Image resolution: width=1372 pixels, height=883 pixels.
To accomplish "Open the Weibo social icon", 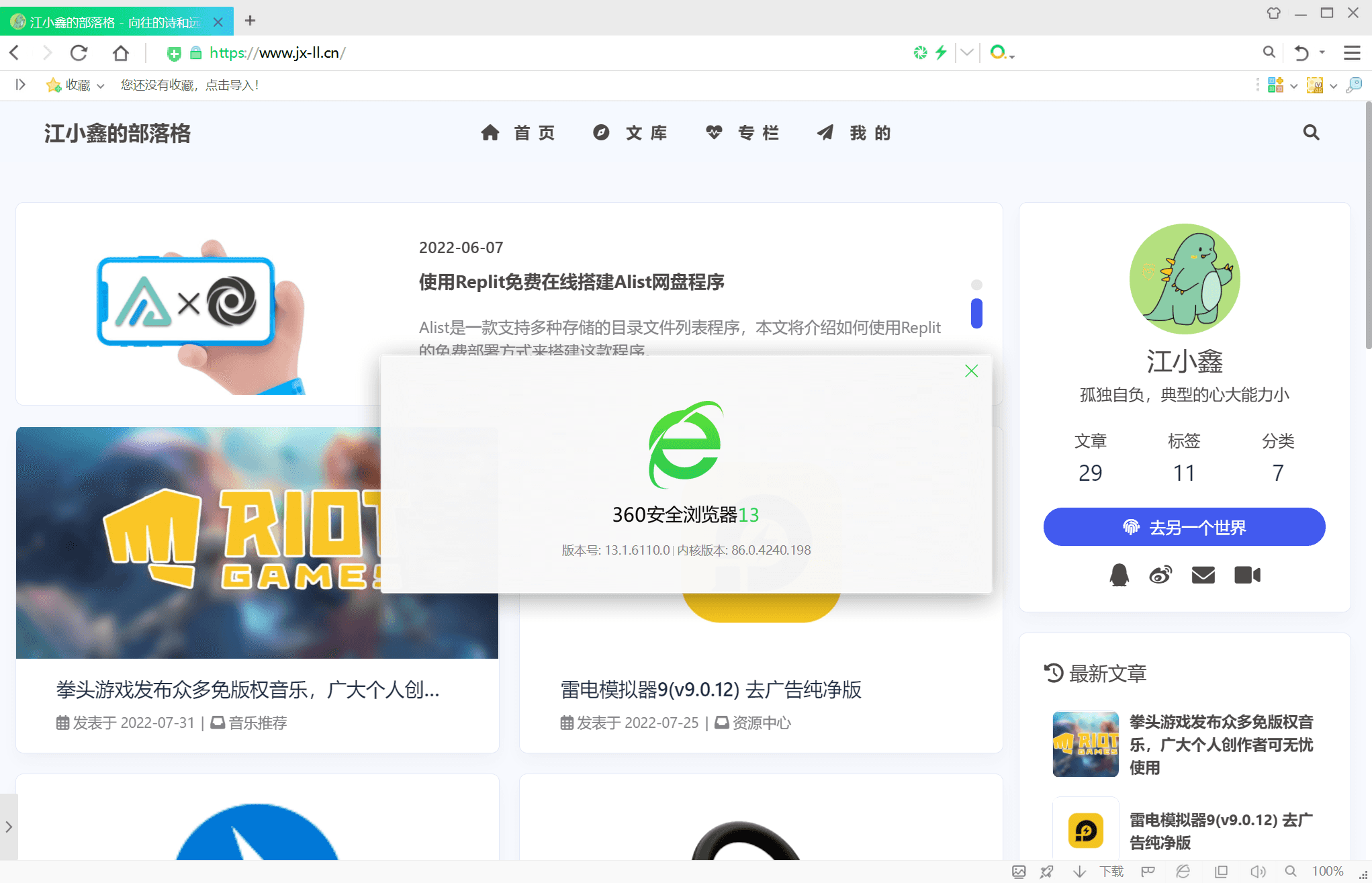I will tap(1160, 575).
